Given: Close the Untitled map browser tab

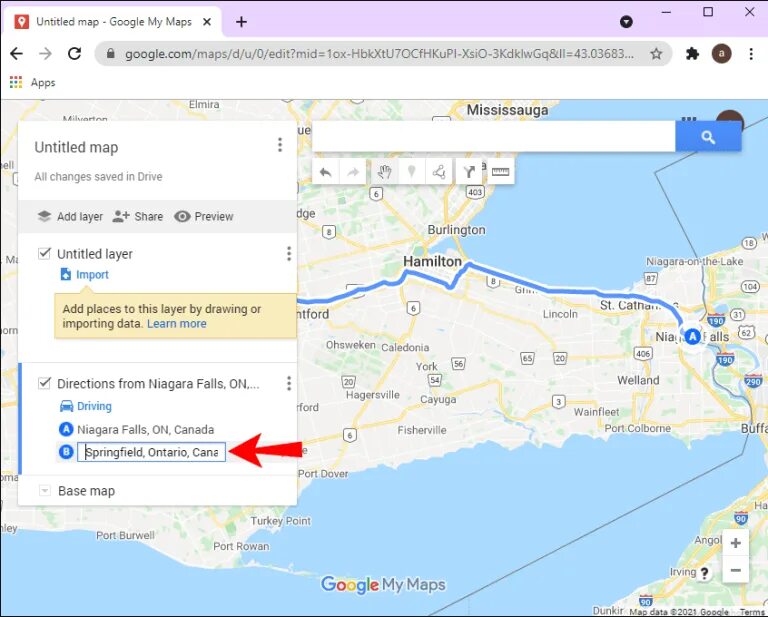Looking at the screenshot, I should [x=207, y=22].
